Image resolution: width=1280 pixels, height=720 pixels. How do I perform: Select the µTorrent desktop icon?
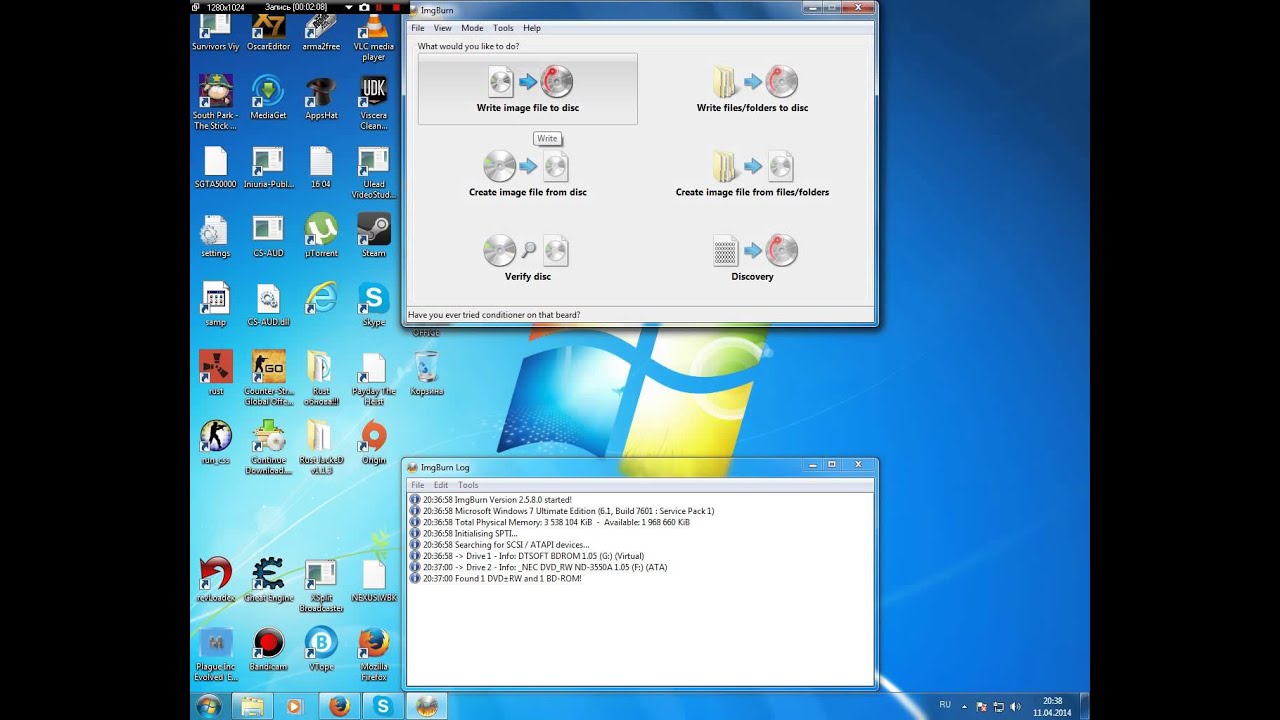click(321, 235)
